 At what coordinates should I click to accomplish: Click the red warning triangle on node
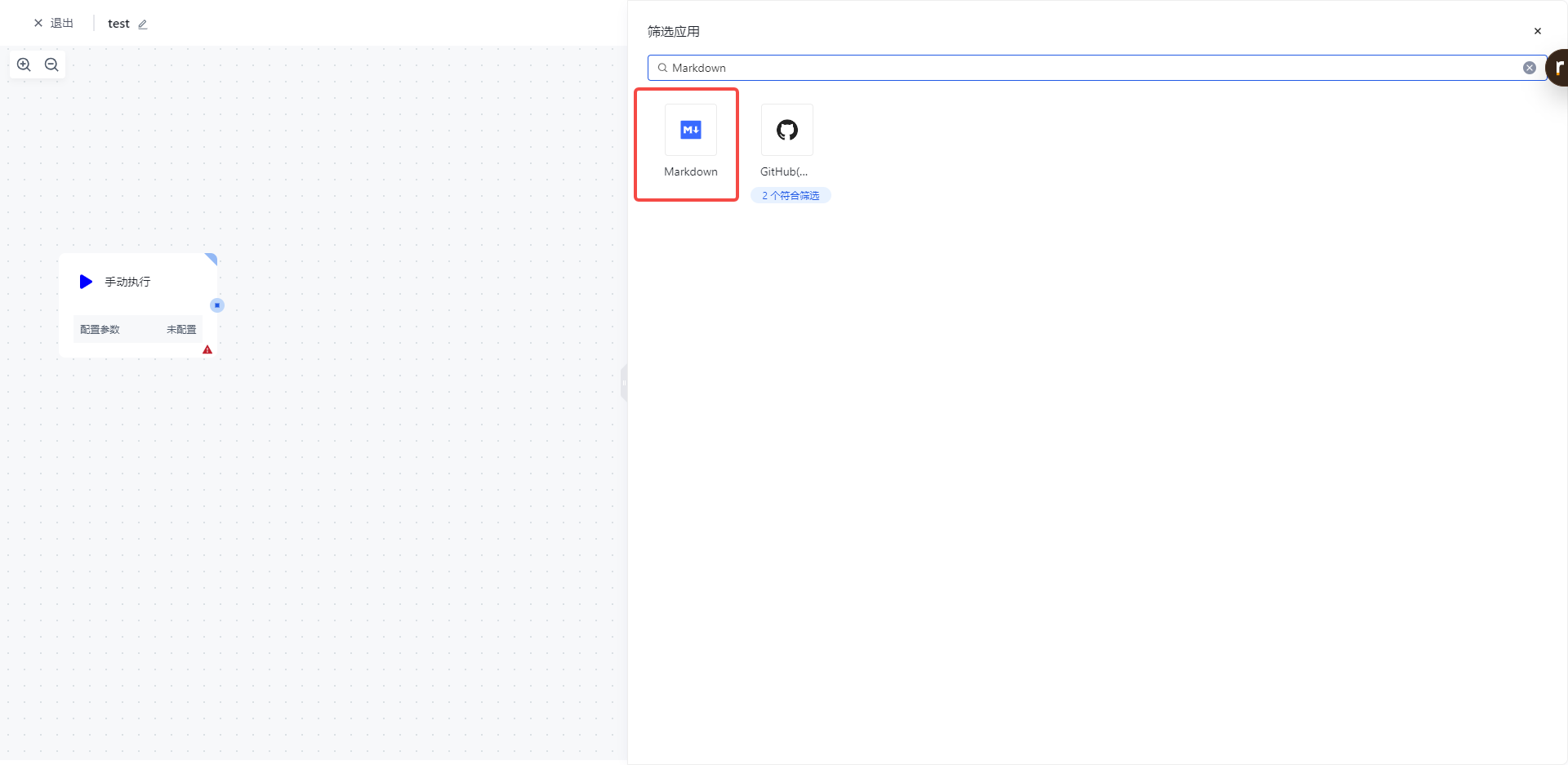point(207,349)
